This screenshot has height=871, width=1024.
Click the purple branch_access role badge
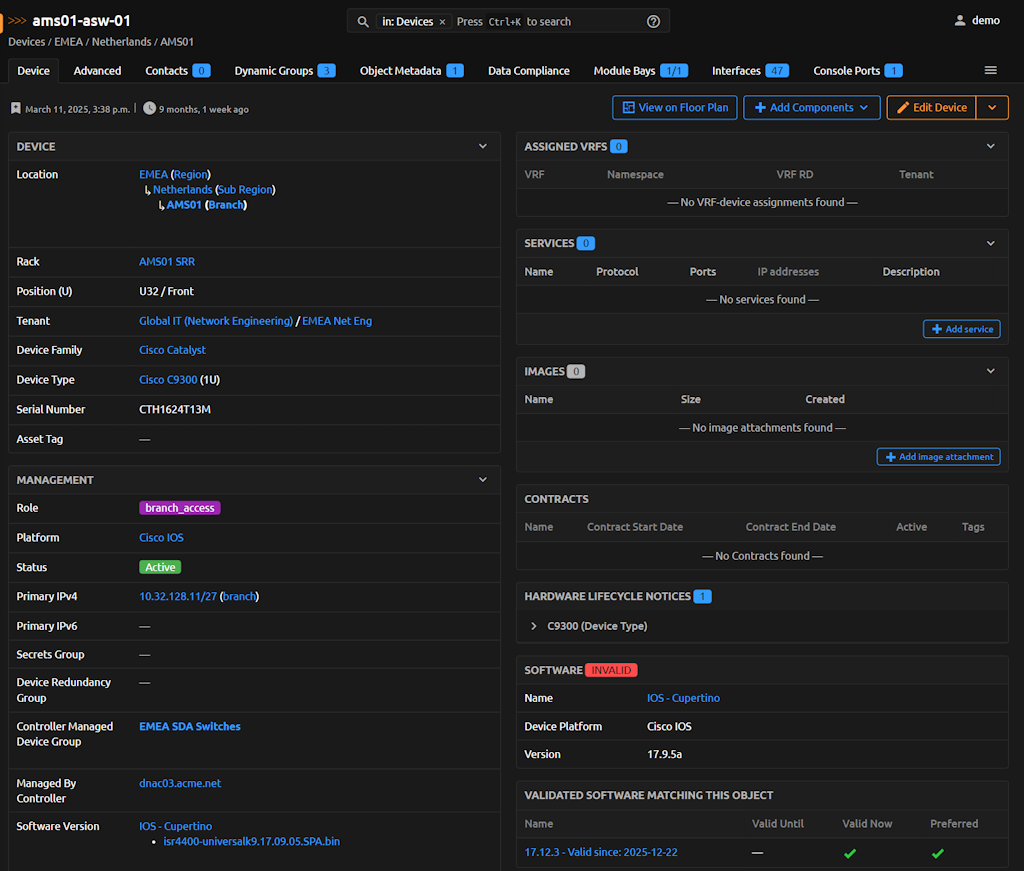point(179,508)
